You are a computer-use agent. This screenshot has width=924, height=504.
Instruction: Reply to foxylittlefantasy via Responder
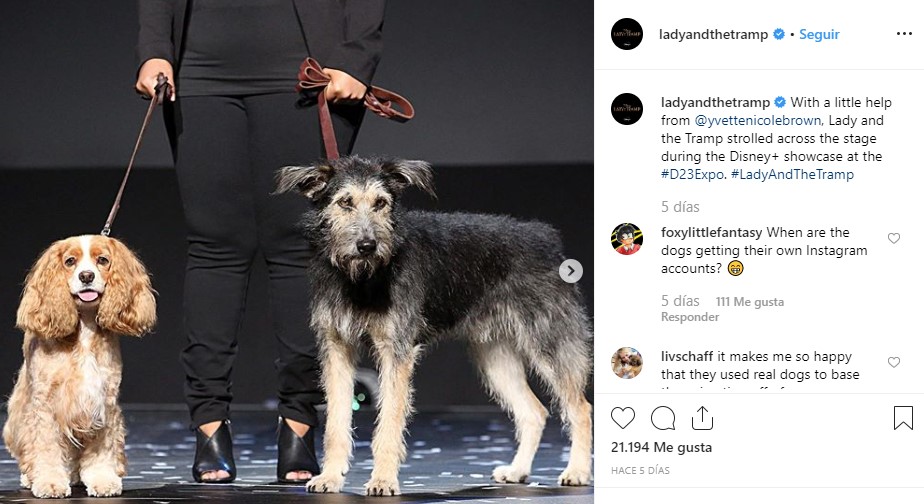pyautogui.click(x=690, y=317)
